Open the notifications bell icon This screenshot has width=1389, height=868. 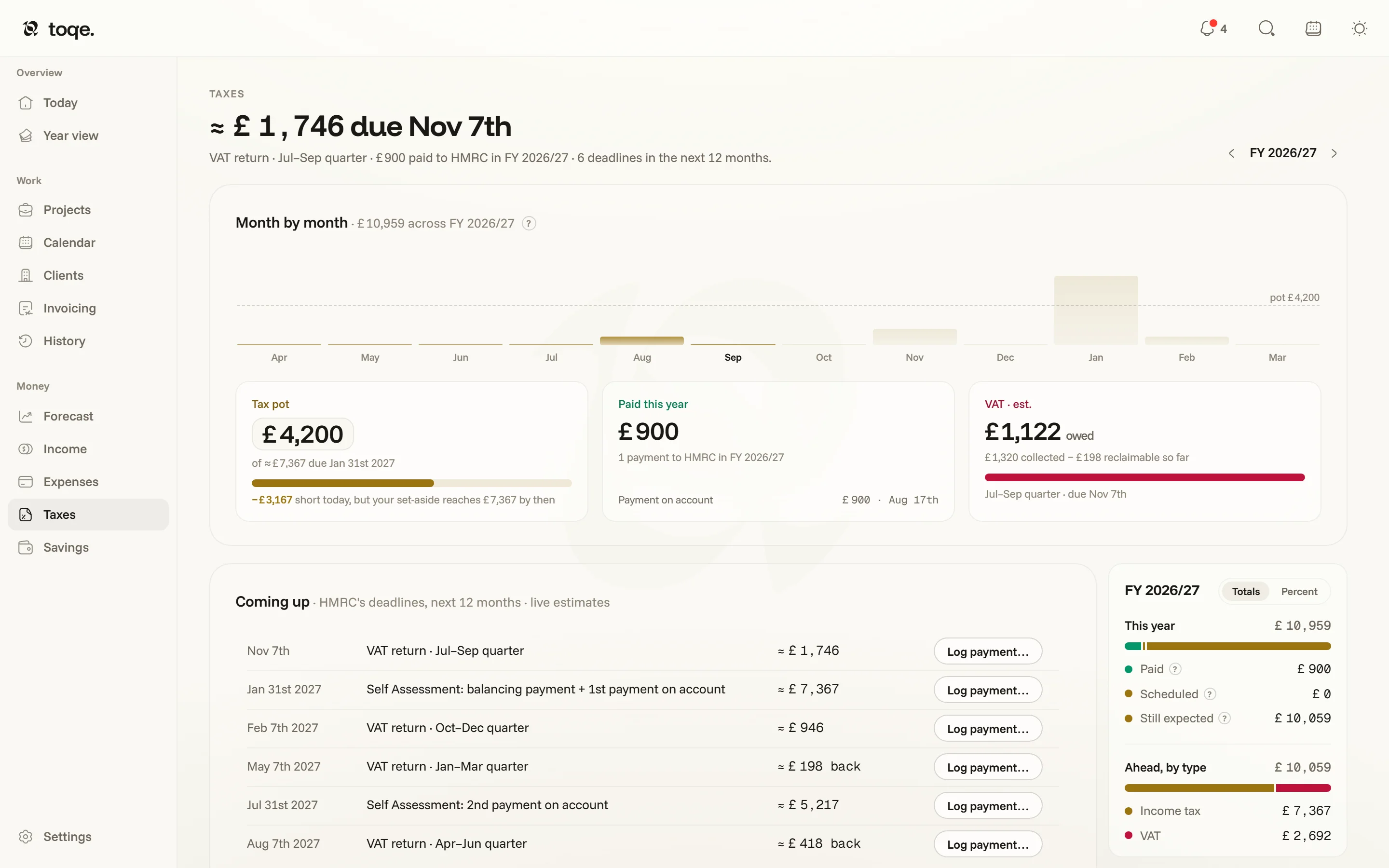[1207, 28]
